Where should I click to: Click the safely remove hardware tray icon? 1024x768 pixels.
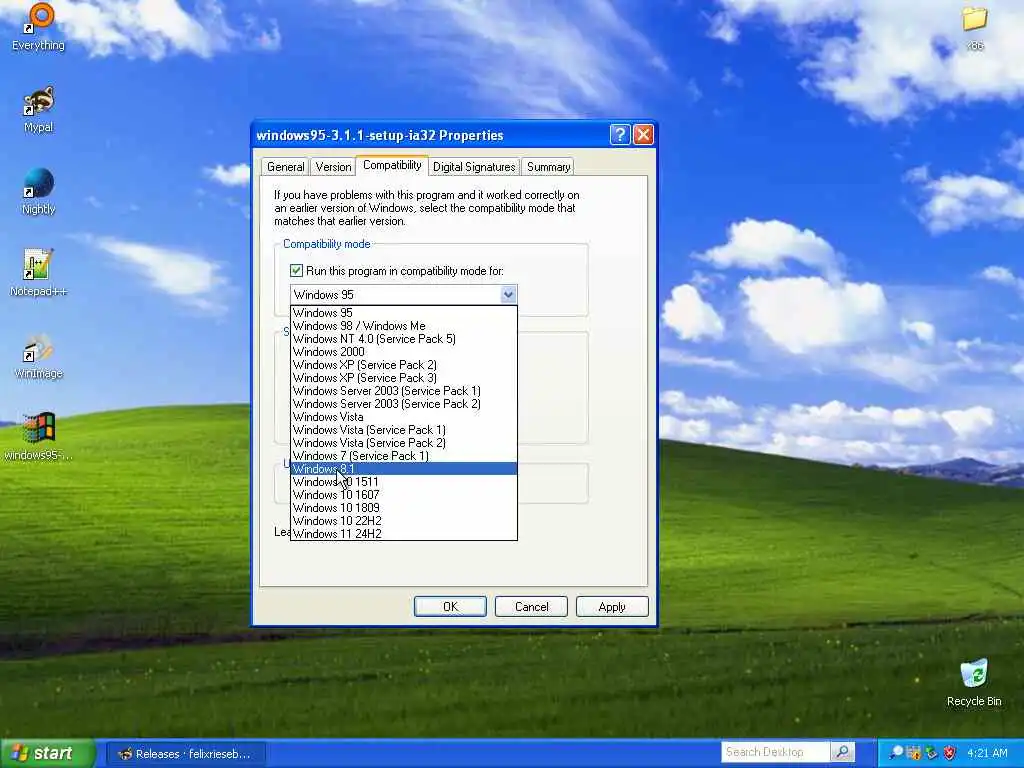[931, 753]
